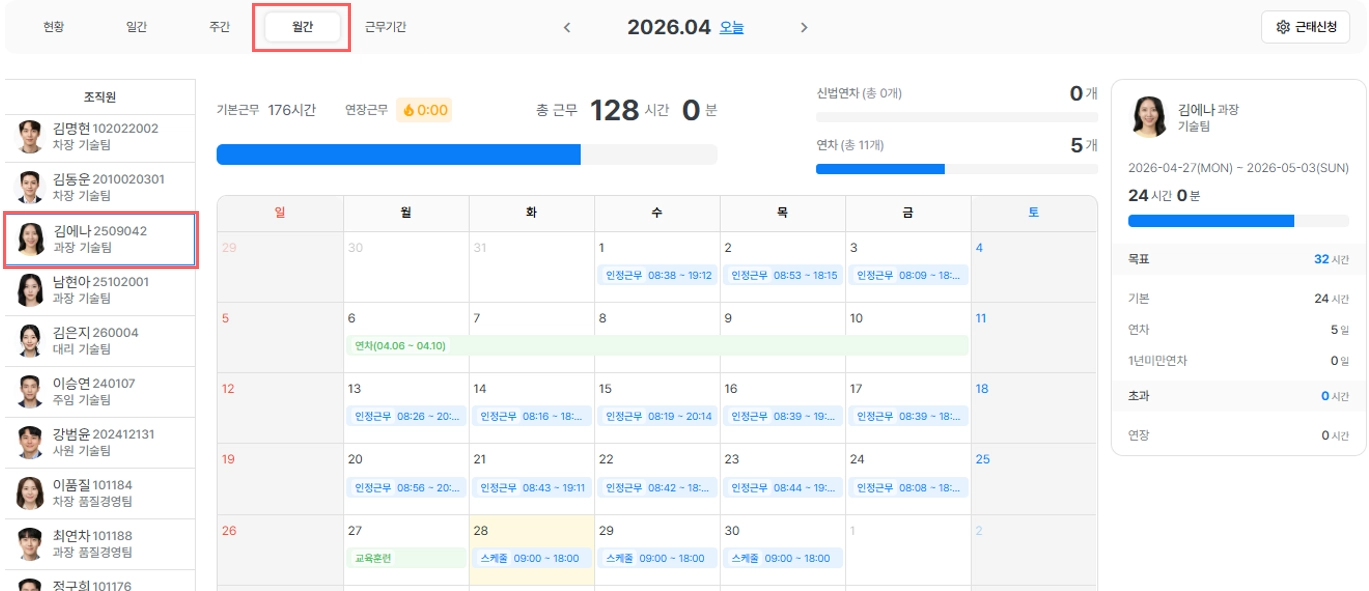This screenshot has height=591, width=1369.
Task: Open April 2 인정근무 08:53 ~ 18:15 entry
Action: [x=783, y=275]
